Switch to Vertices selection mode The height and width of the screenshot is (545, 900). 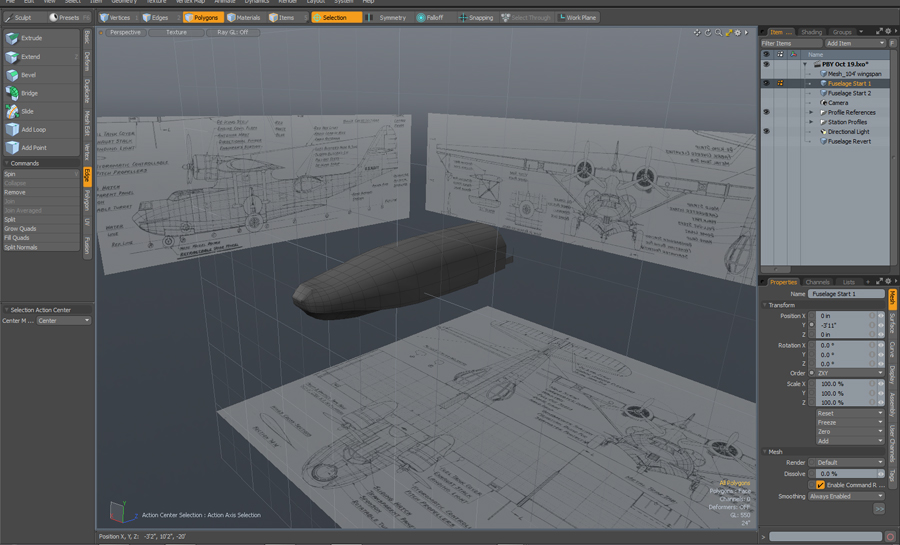pos(119,18)
